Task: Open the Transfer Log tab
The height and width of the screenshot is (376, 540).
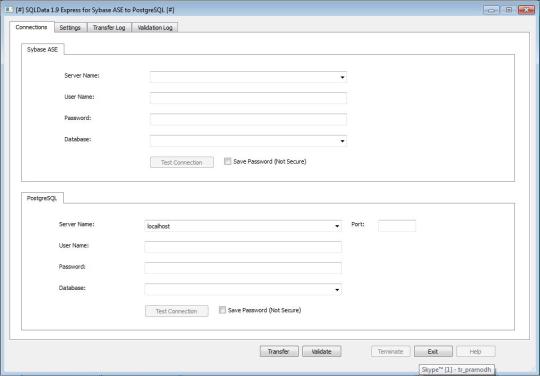Action: (109, 28)
